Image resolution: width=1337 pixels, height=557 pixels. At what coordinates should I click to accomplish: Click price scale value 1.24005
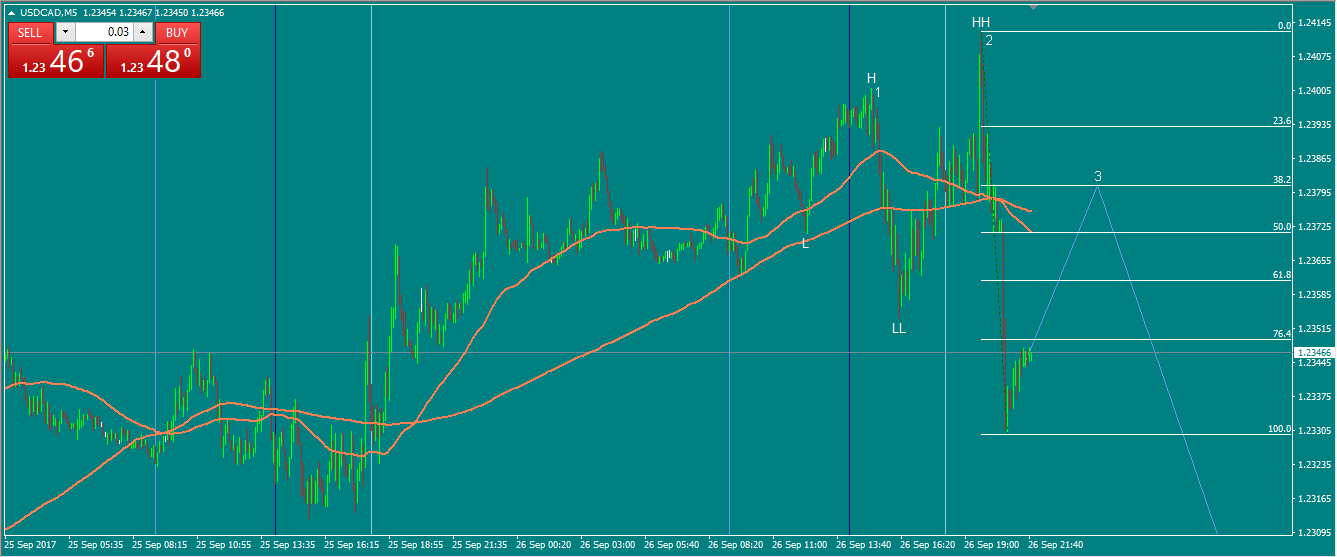click(1315, 91)
